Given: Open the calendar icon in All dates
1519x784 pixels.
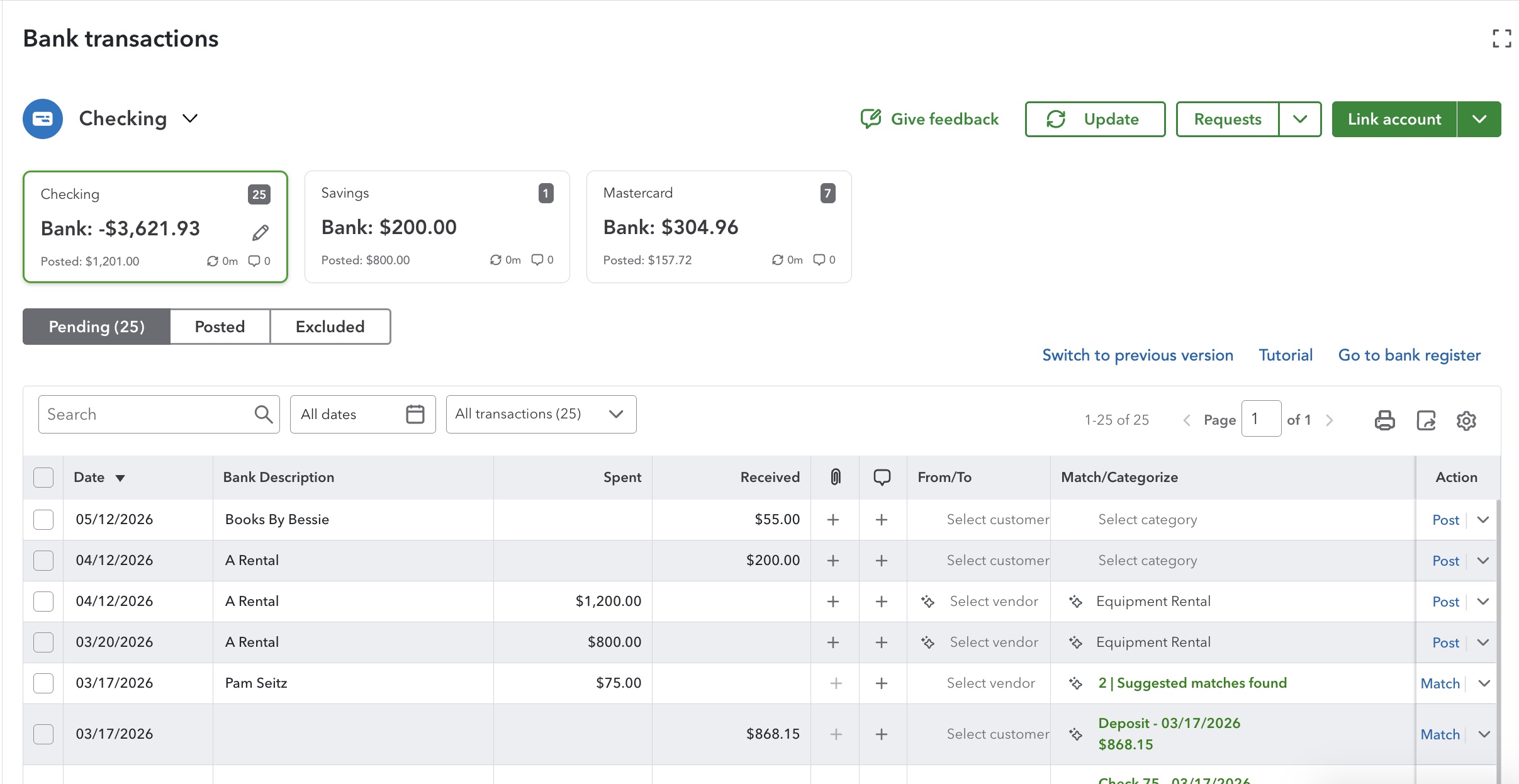Looking at the screenshot, I should pyautogui.click(x=415, y=414).
